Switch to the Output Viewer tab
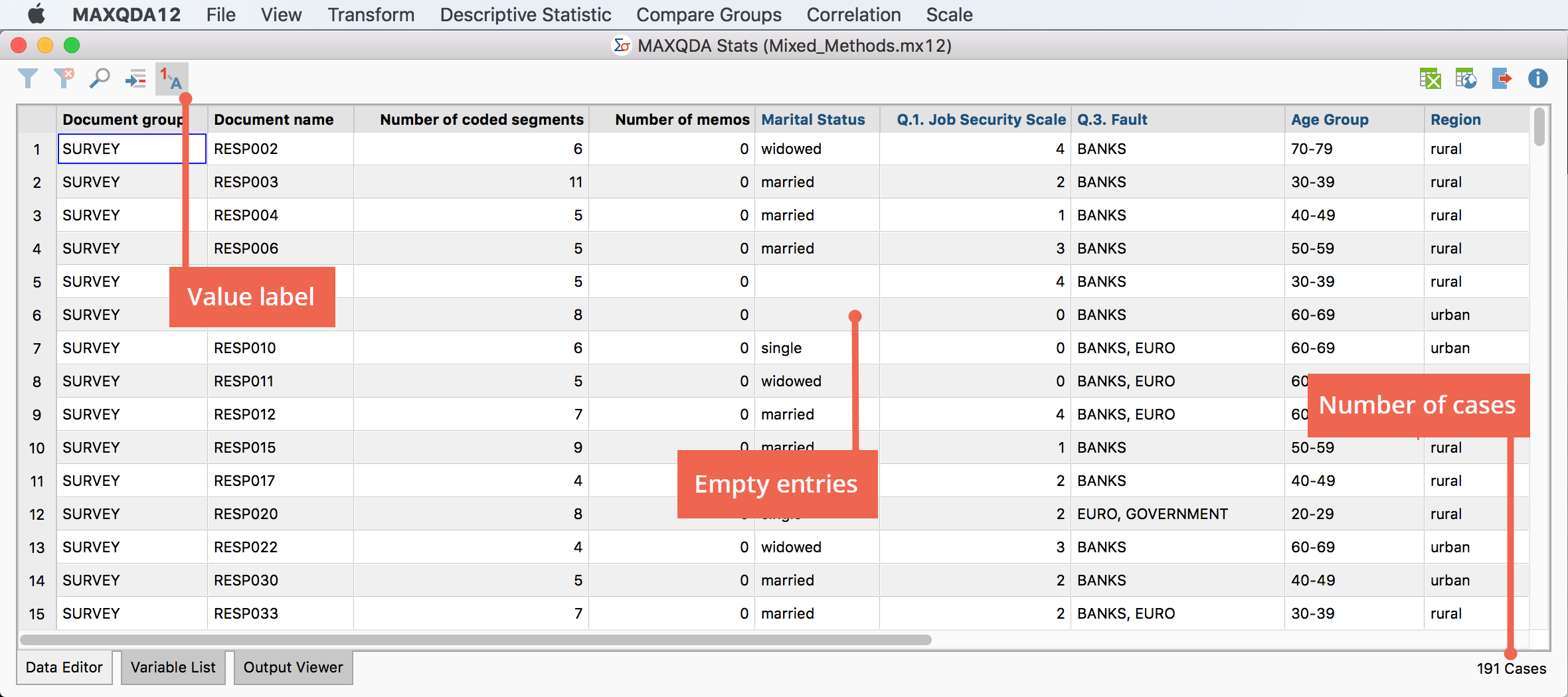Viewport: 1568px width, 697px height. coord(293,667)
